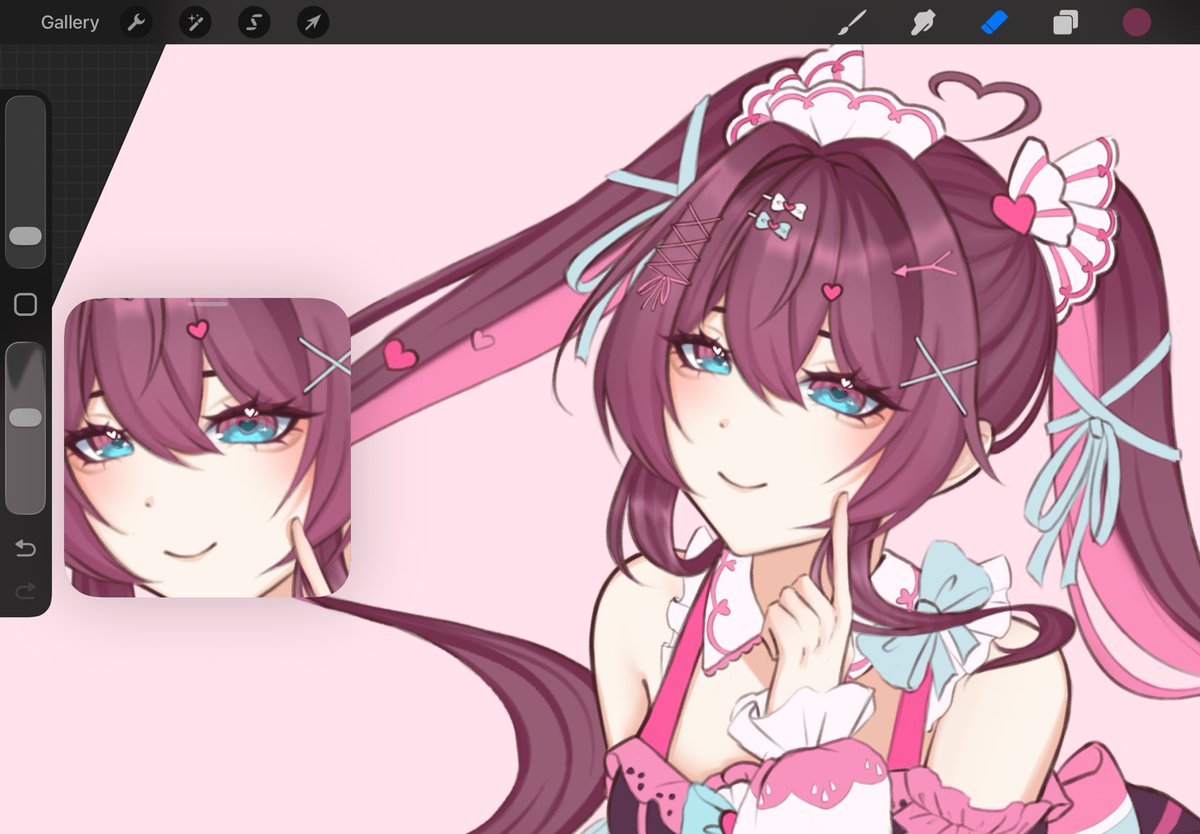Activate the Transform arrow tool
Viewport: 1200px width, 834px height.
(312, 22)
